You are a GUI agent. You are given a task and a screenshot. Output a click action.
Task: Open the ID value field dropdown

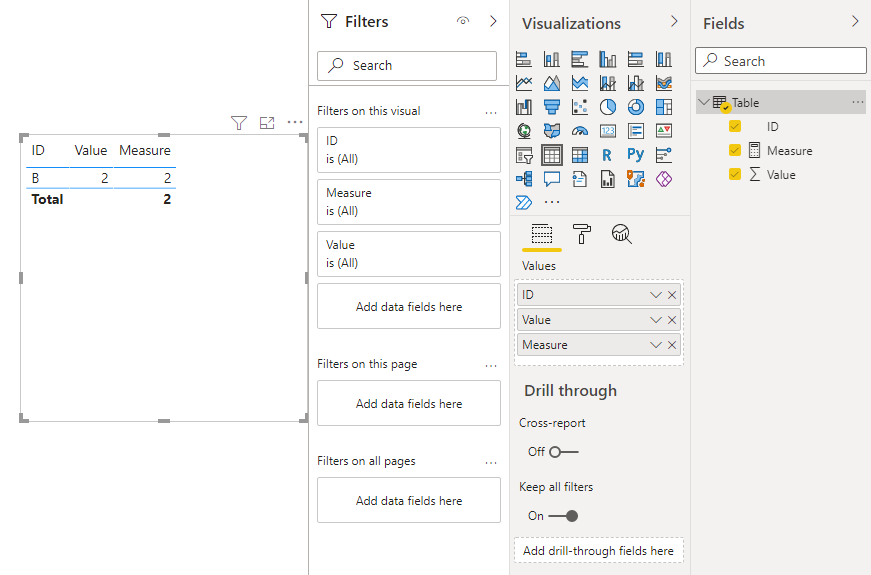click(655, 295)
